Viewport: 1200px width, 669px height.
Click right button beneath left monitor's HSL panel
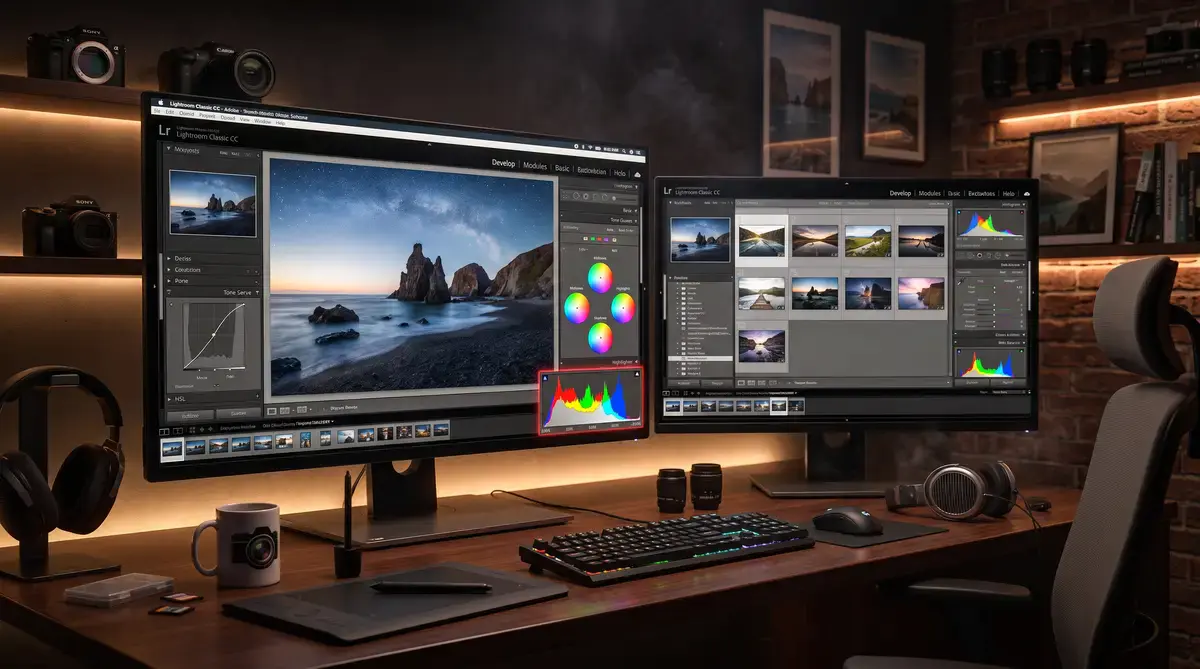(x=237, y=413)
